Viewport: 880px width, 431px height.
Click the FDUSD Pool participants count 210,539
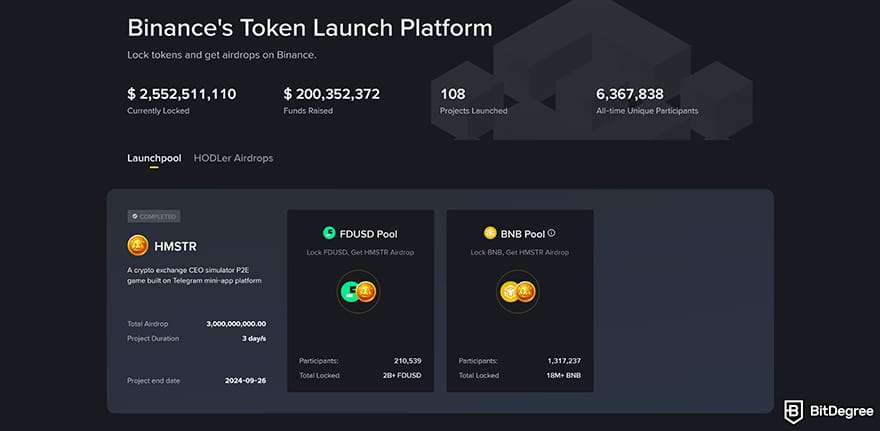408,361
